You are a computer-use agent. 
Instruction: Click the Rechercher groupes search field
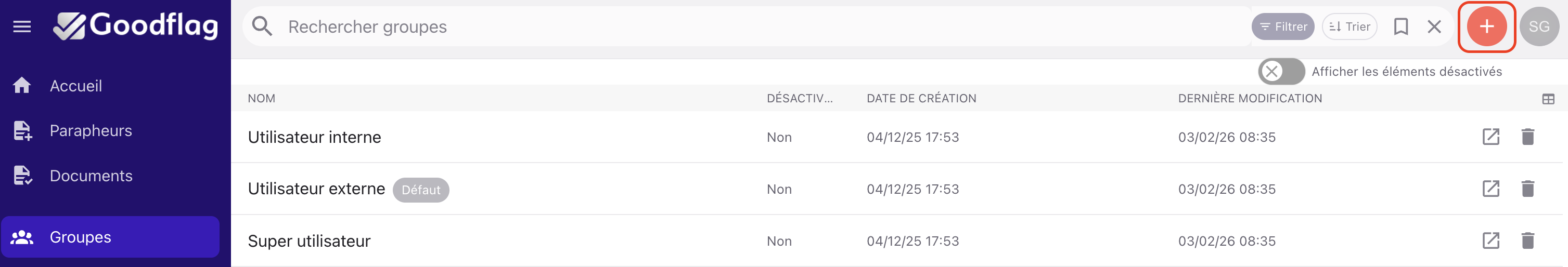tap(730, 27)
